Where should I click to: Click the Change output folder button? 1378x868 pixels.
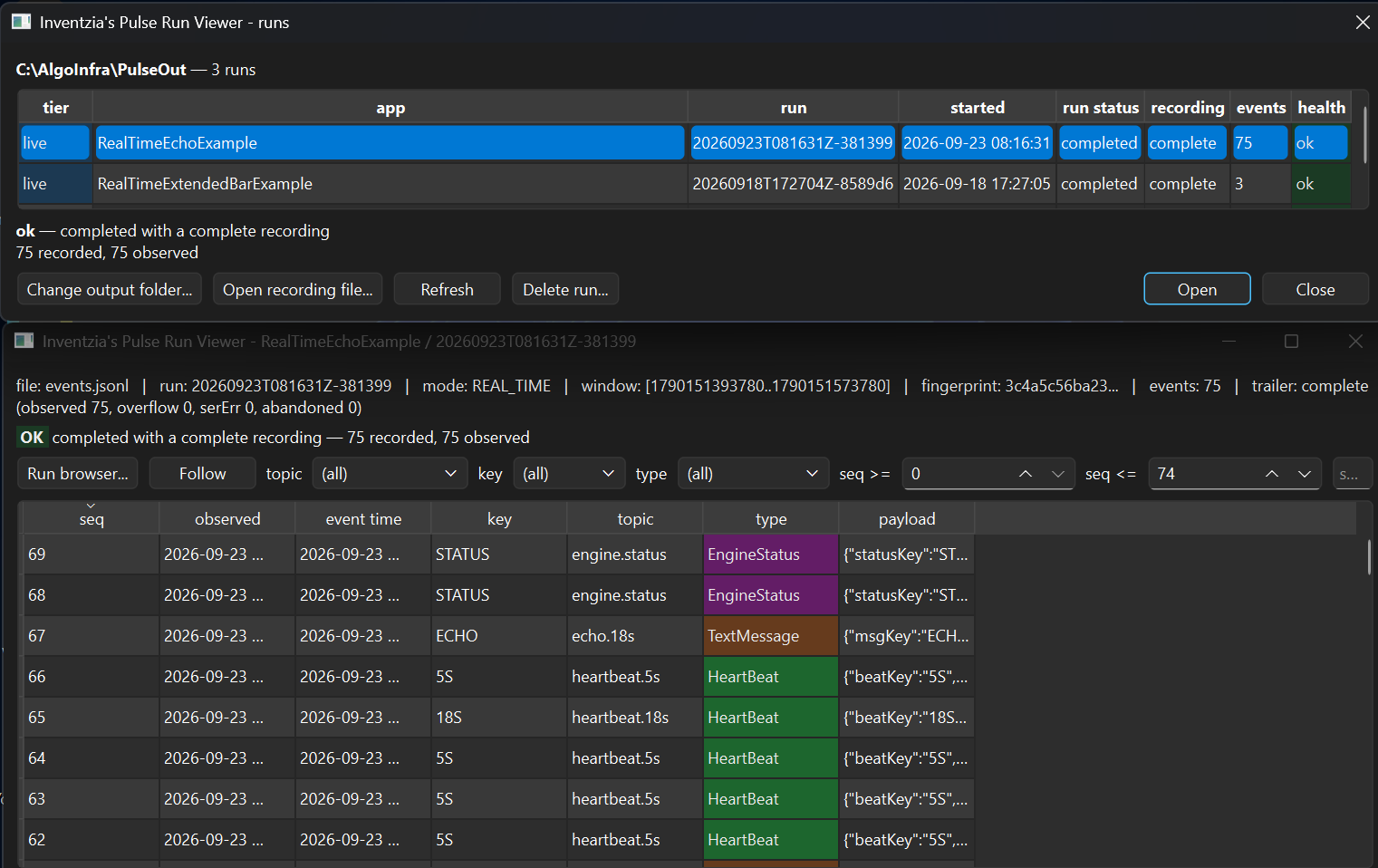[110, 289]
